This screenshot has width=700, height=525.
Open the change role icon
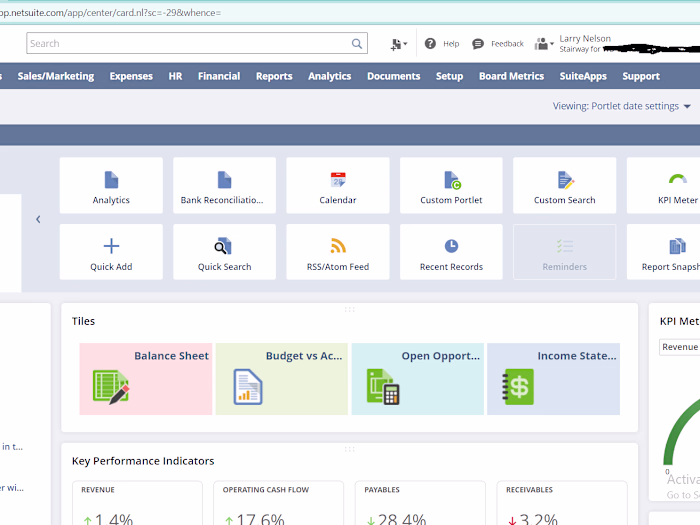click(544, 44)
